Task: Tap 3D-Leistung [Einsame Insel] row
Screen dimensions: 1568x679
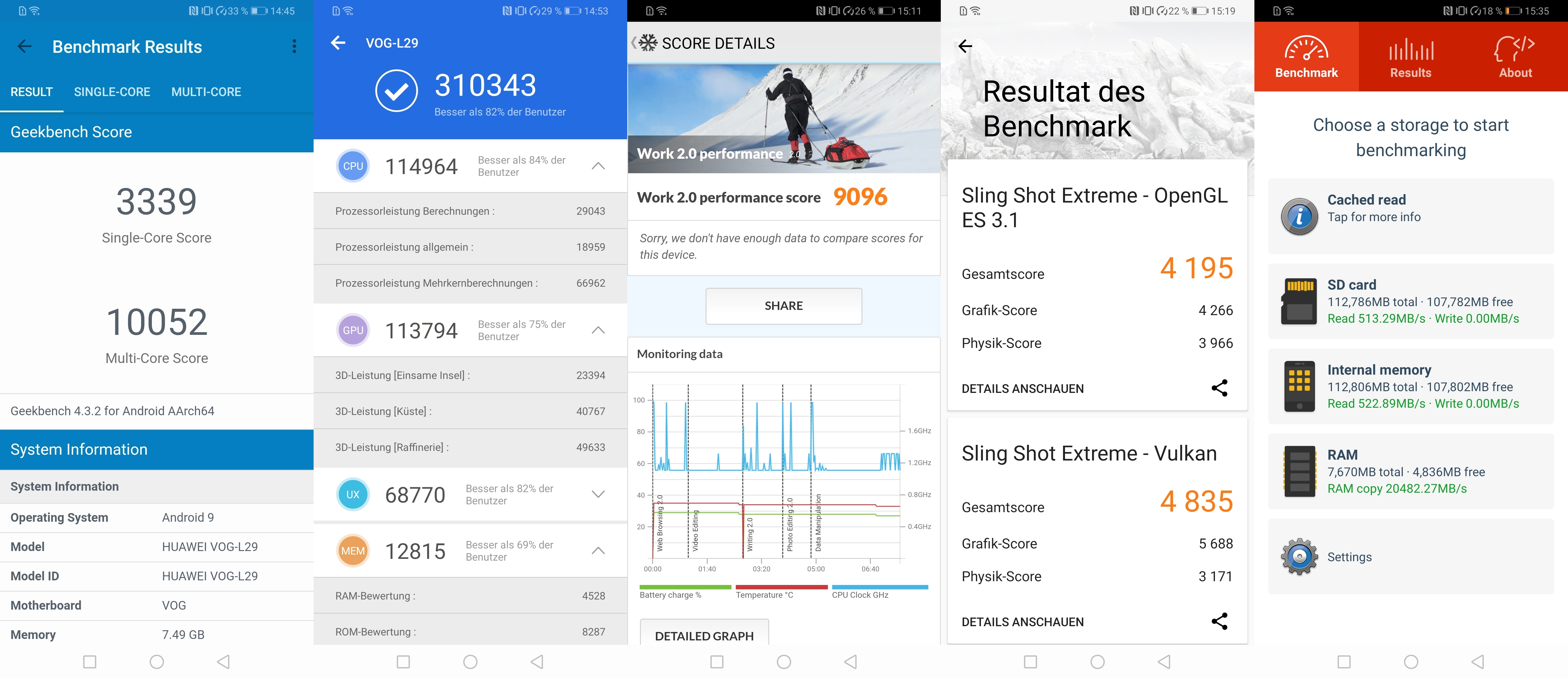Action: pyautogui.click(x=470, y=375)
